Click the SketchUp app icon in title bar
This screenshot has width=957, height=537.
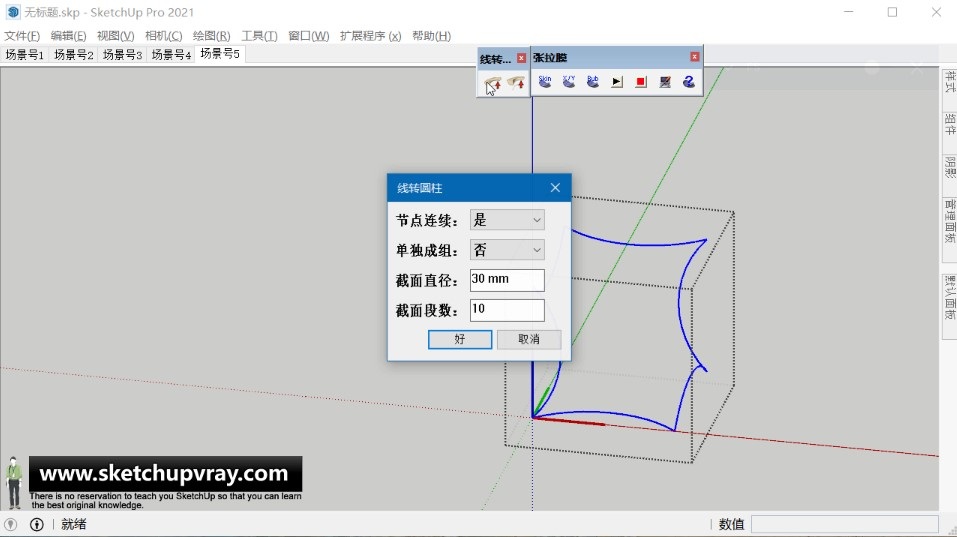pyautogui.click(x=13, y=12)
